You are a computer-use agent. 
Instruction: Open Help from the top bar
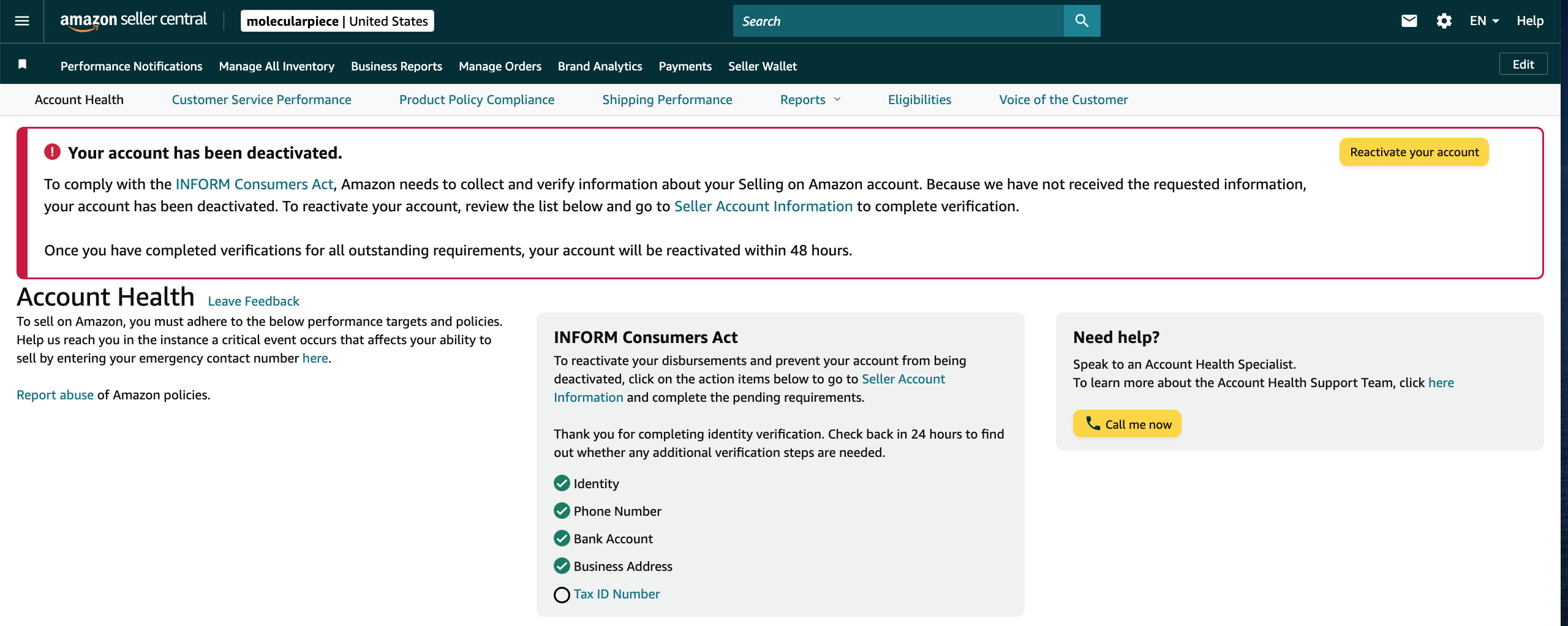pos(1529,21)
